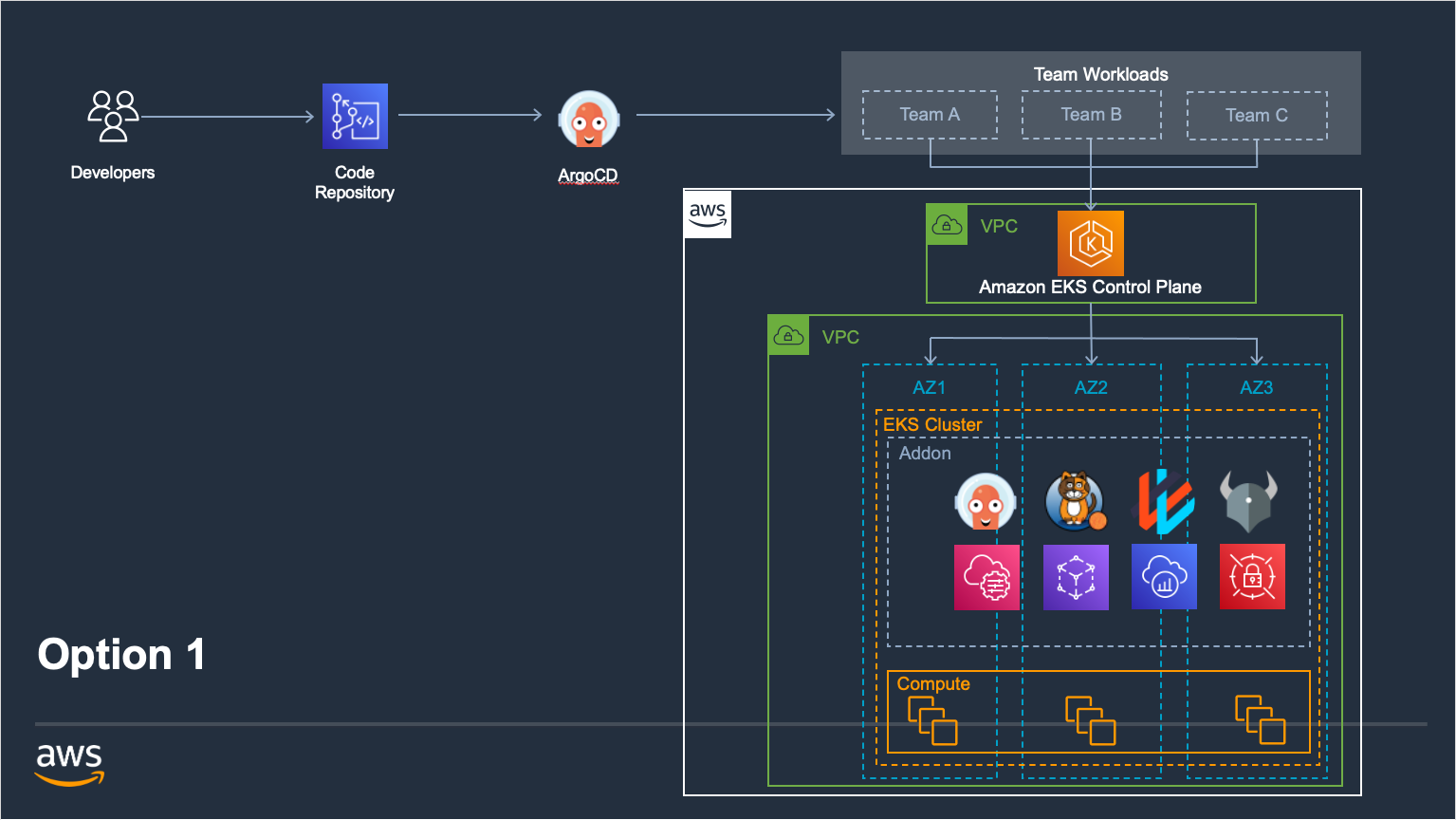Click the purple wireframe cube addon icon
The height and width of the screenshot is (820, 1456).
point(1075,576)
